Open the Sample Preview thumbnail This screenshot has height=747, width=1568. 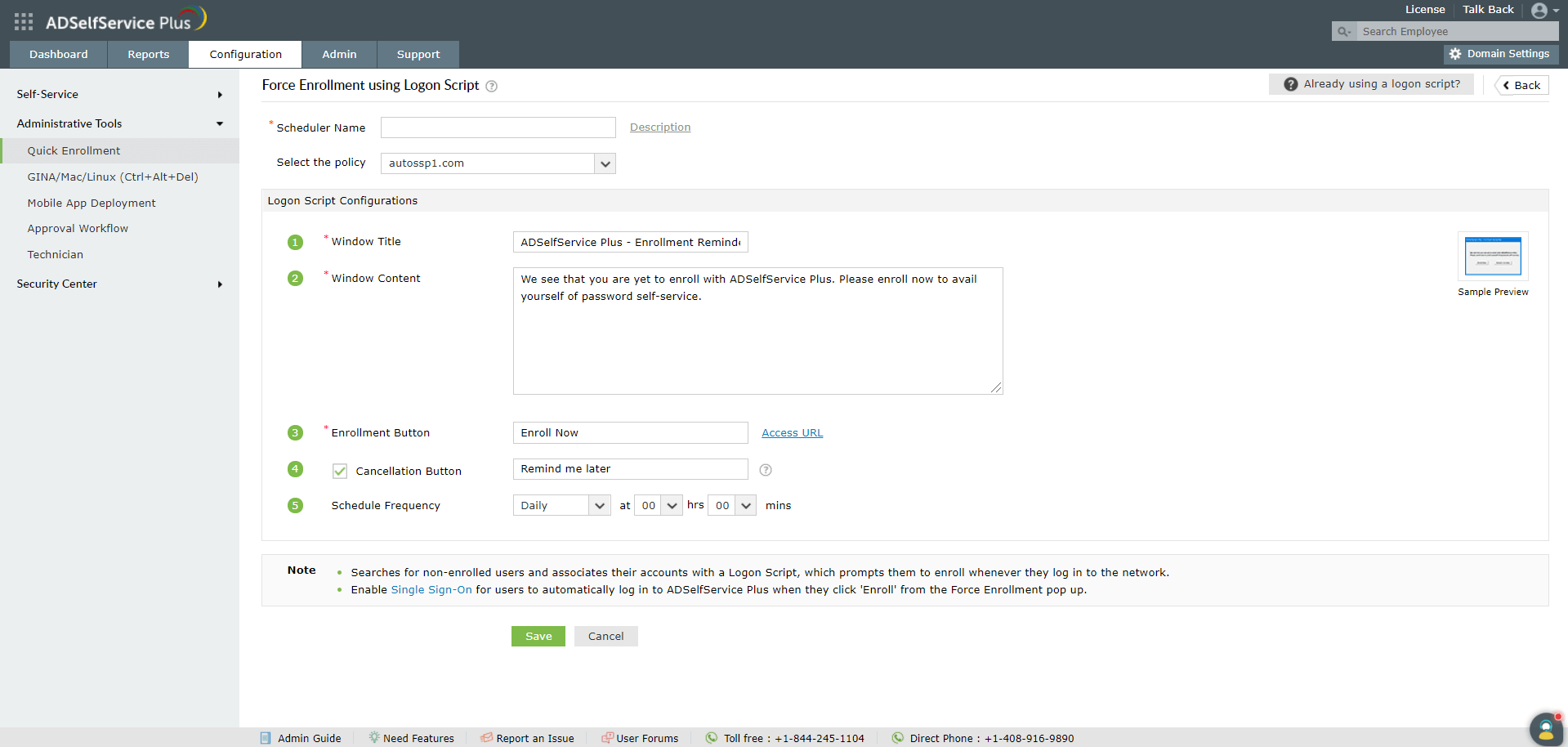[x=1493, y=257]
